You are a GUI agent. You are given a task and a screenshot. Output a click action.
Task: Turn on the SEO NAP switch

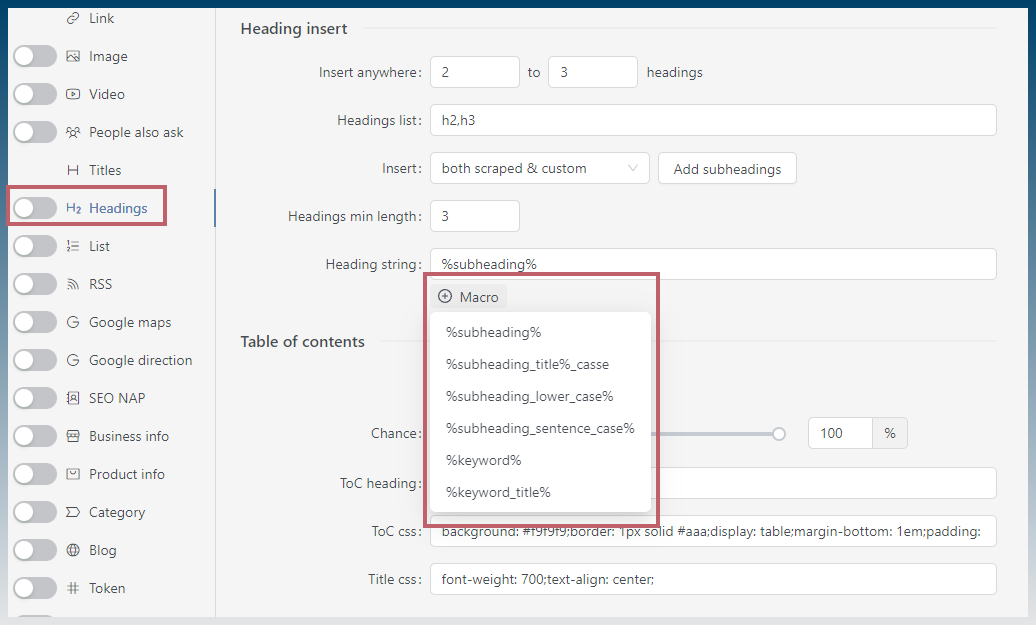point(35,398)
